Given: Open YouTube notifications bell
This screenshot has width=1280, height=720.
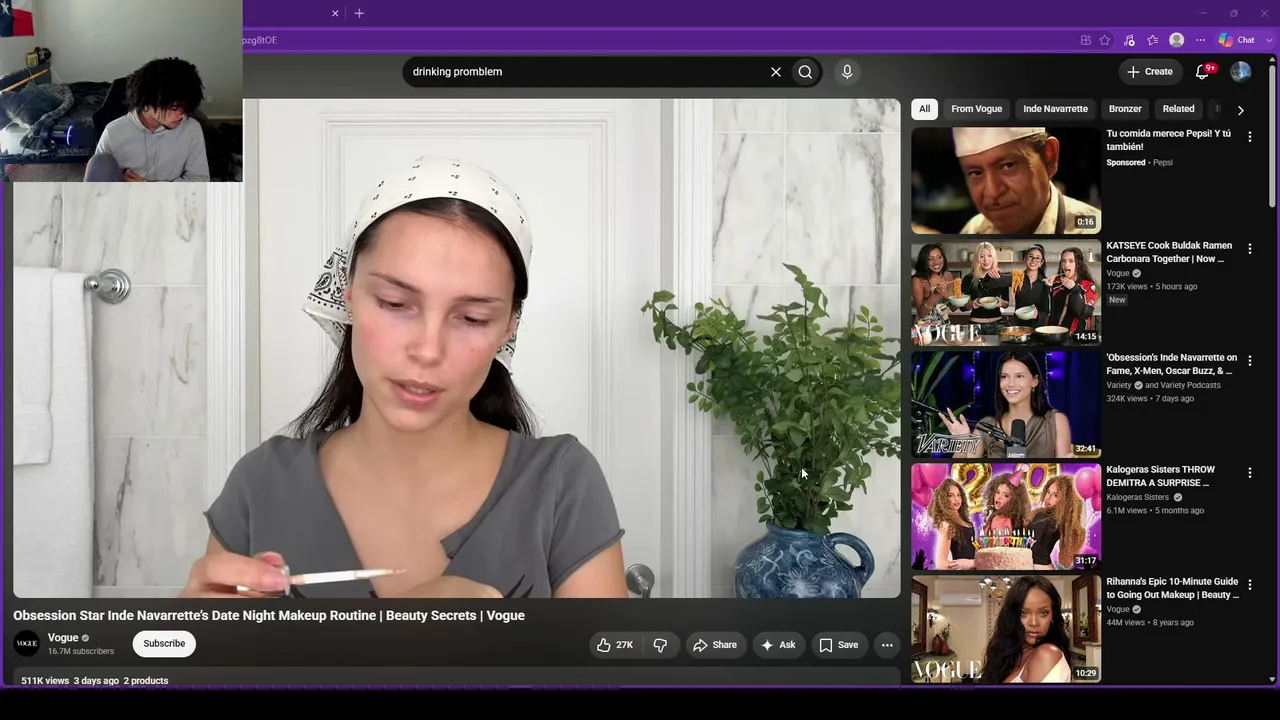Looking at the screenshot, I should [x=1204, y=72].
